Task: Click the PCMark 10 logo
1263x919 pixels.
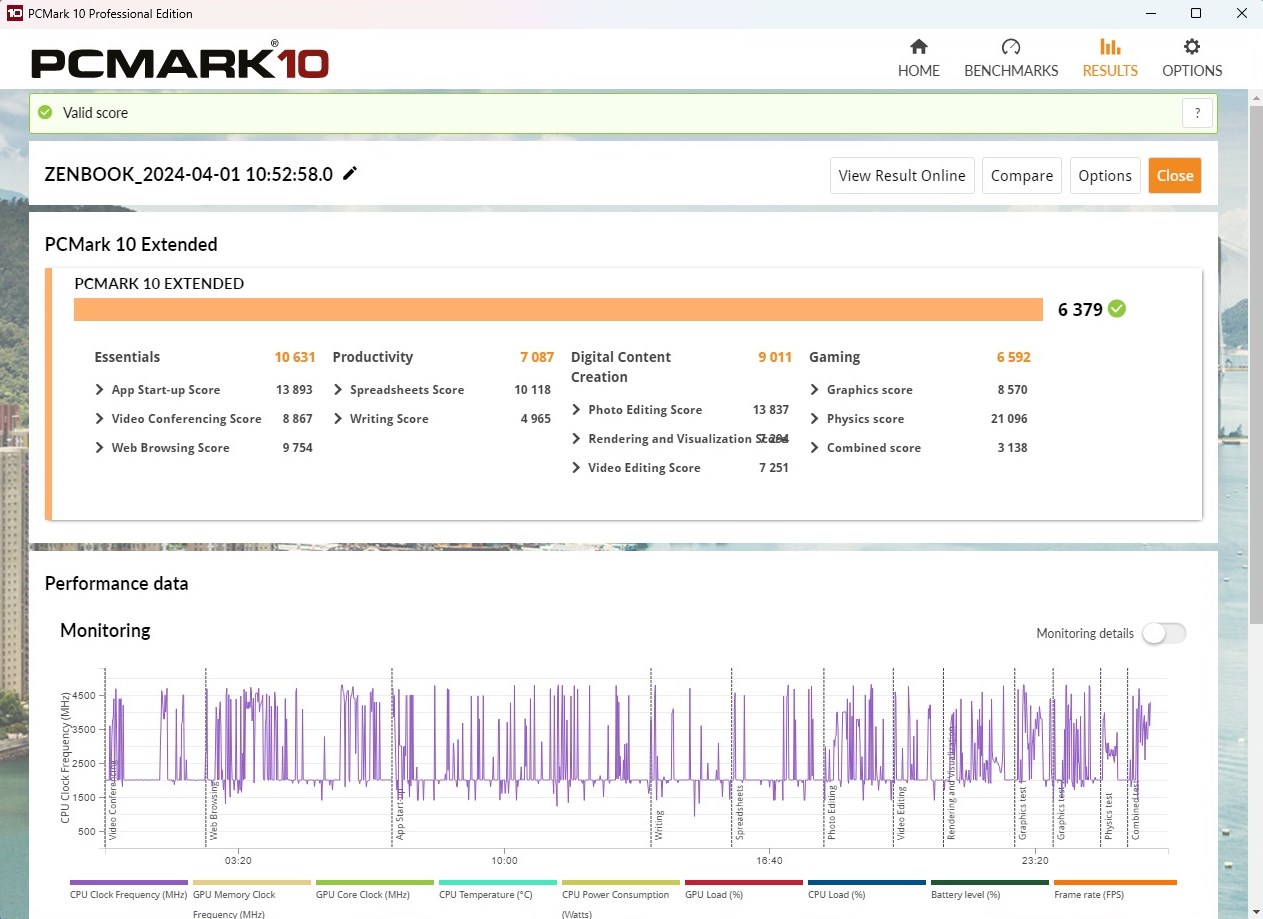Action: [x=180, y=62]
